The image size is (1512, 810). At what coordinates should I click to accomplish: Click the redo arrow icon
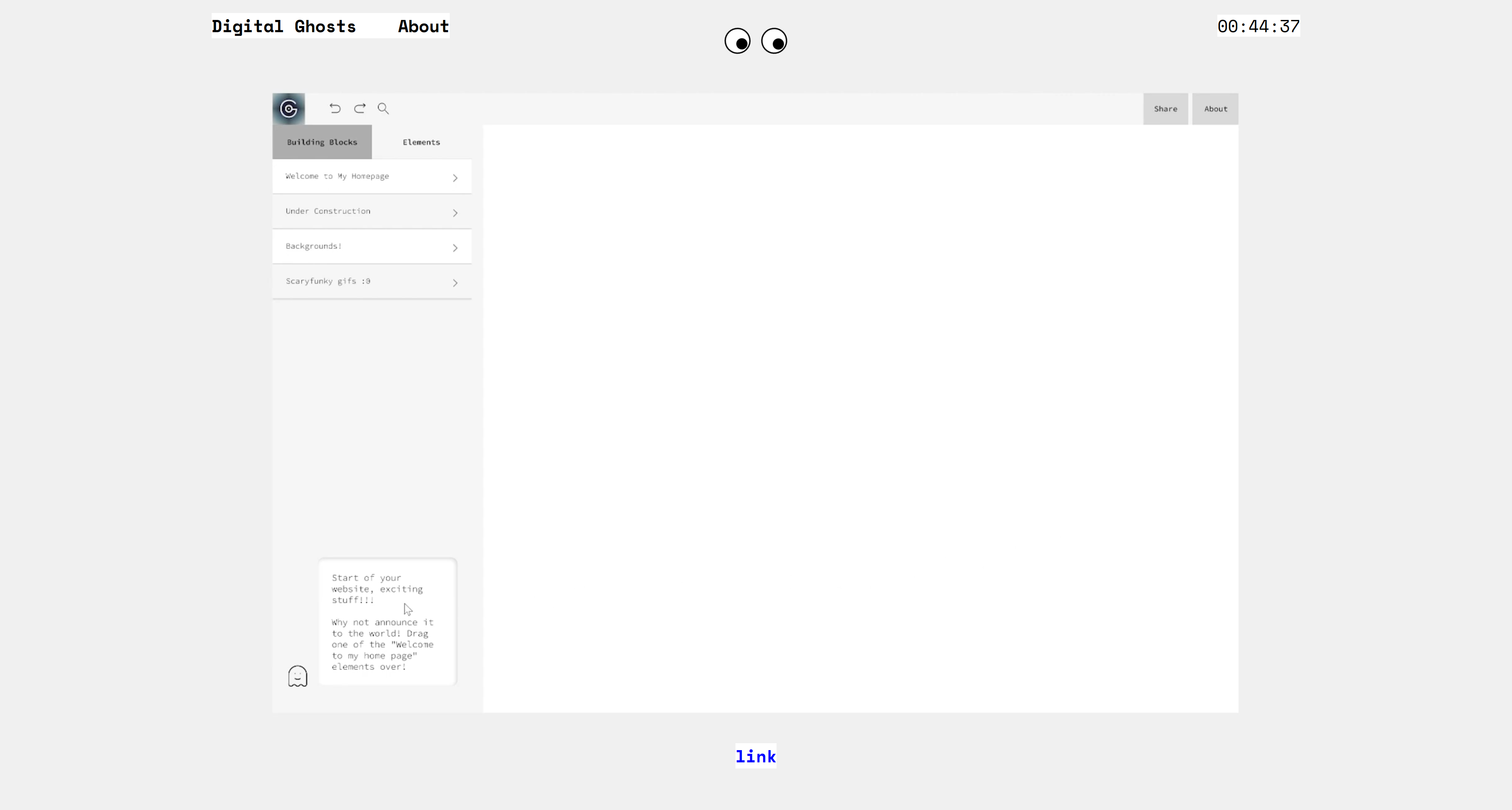point(360,108)
